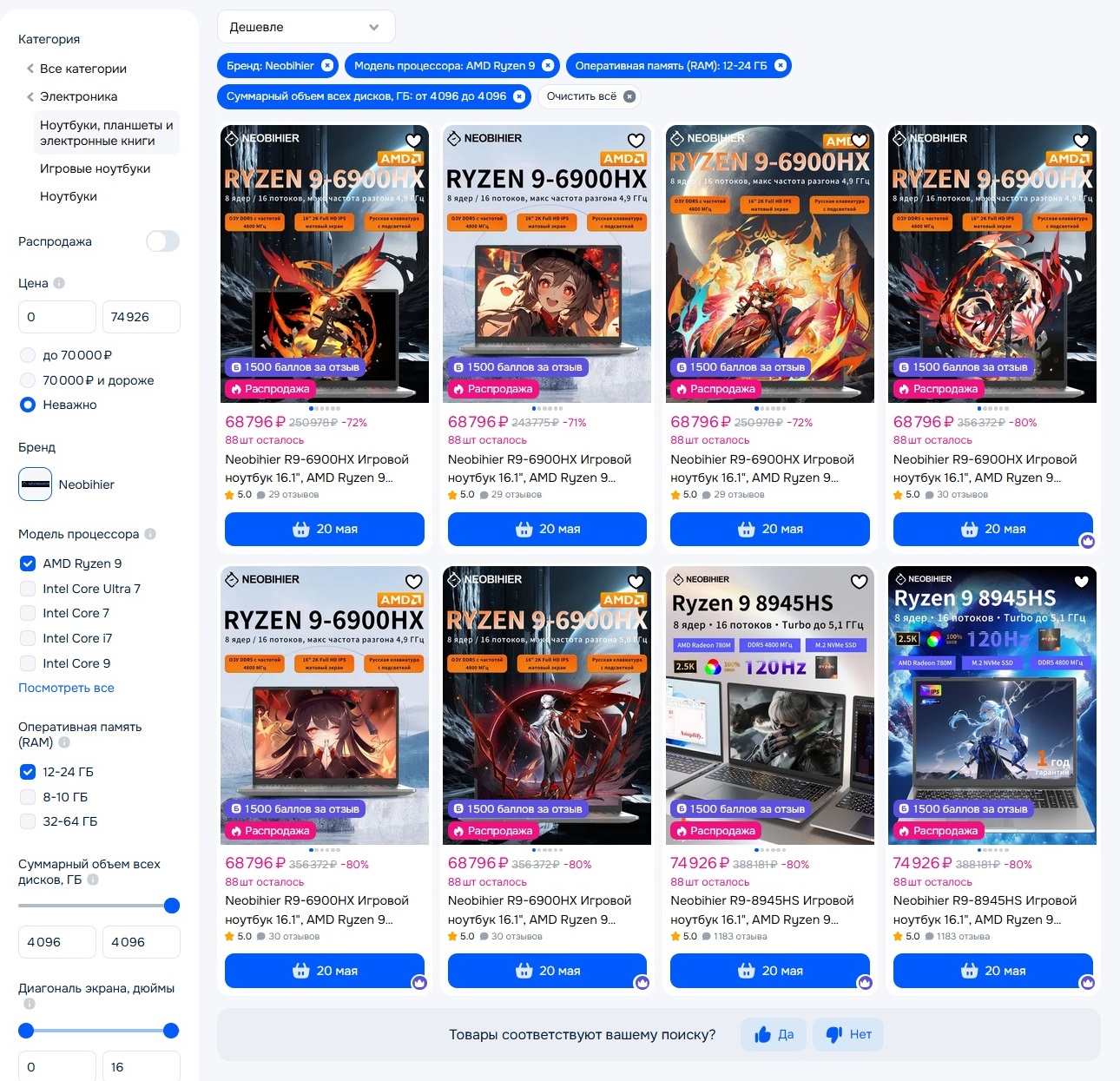Open info icon under Диагональ экрана heading
The height and width of the screenshot is (1081, 1120).
click(x=30, y=1004)
